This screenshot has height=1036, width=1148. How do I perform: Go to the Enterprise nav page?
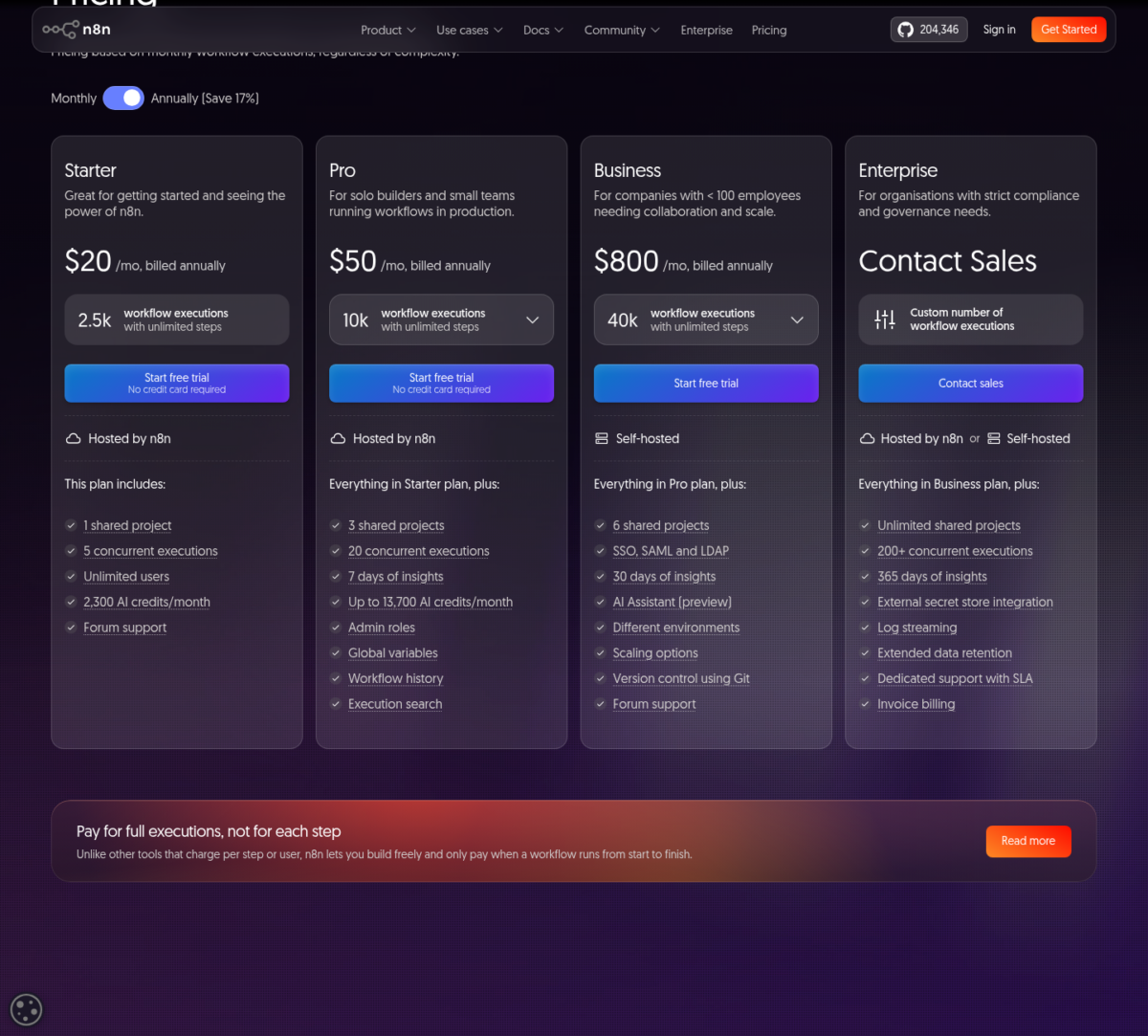707,31
